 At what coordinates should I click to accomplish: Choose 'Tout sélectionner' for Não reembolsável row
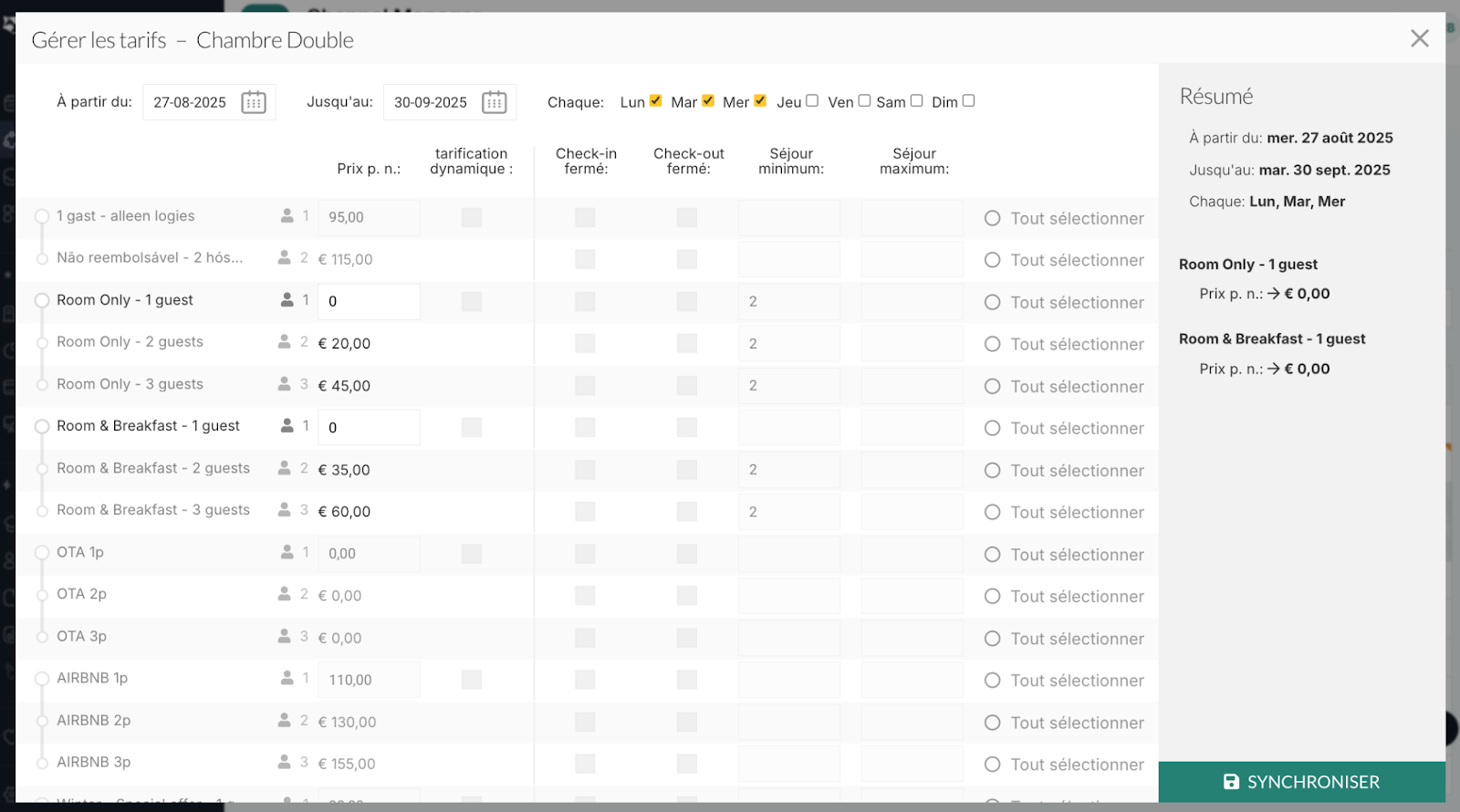click(x=1064, y=260)
